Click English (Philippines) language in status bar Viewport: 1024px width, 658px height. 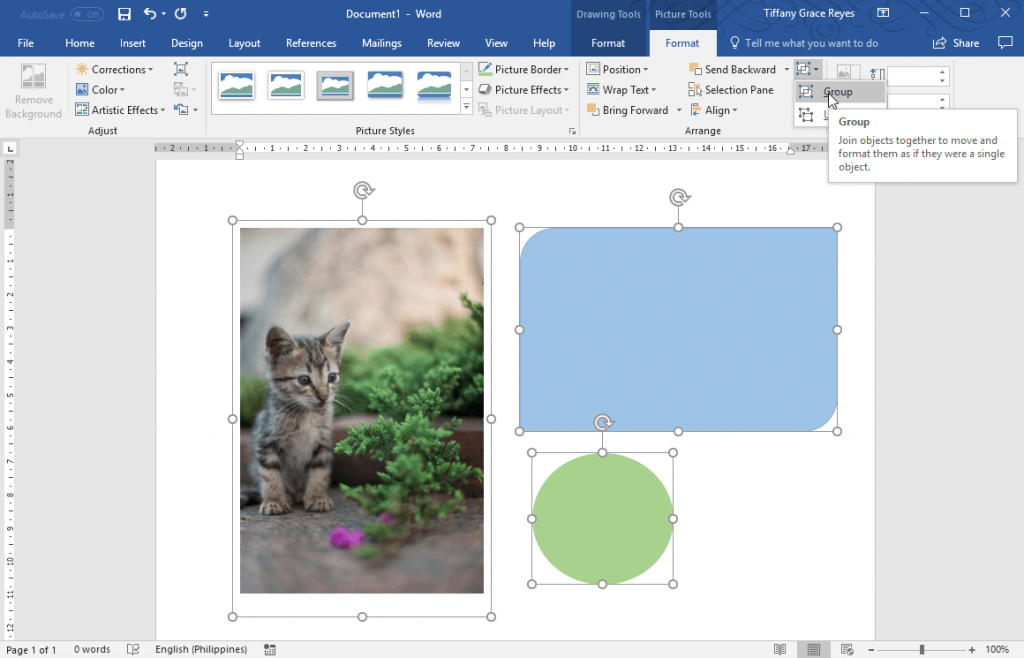203,648
